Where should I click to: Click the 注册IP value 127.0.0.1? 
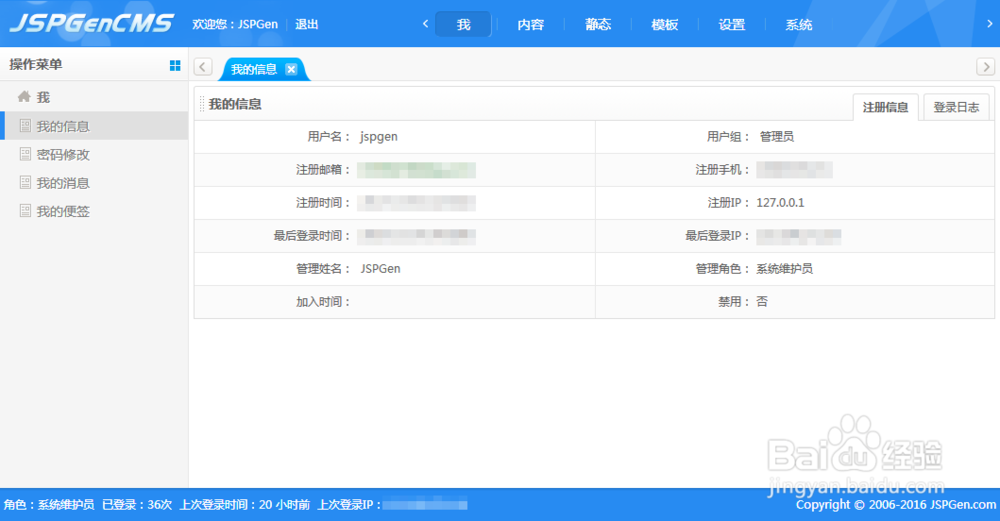[x=780, y=203]
